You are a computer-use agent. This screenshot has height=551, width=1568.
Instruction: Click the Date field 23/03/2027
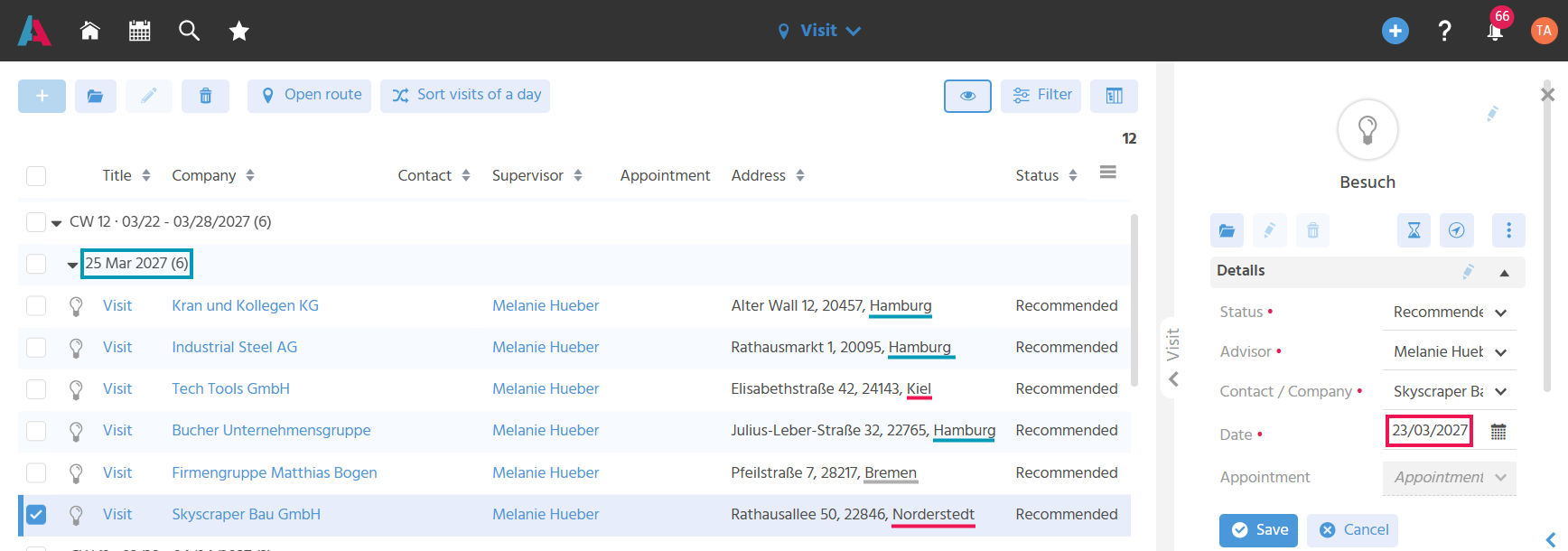coord(1429,431)
